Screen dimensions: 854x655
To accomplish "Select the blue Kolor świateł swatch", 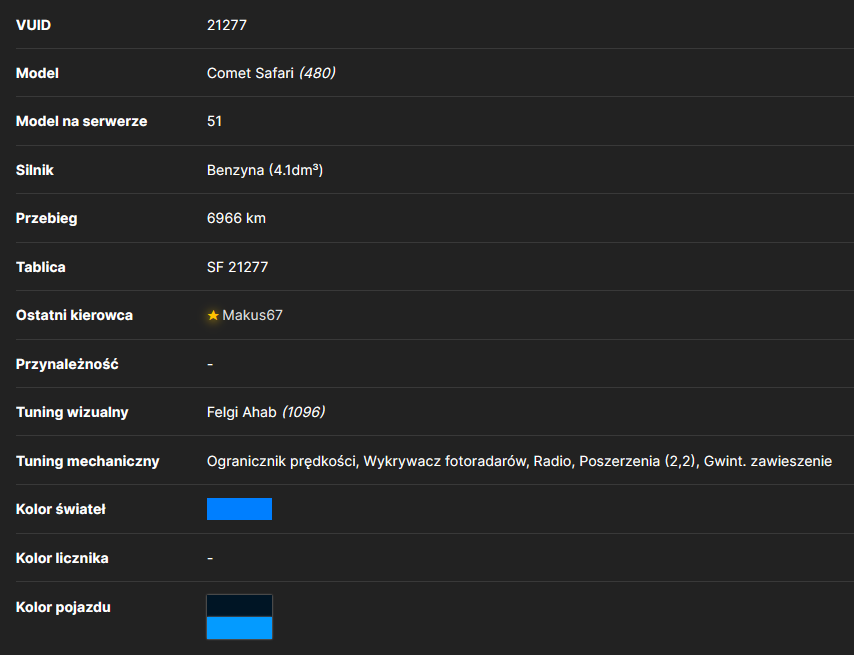I will [239, 509].
